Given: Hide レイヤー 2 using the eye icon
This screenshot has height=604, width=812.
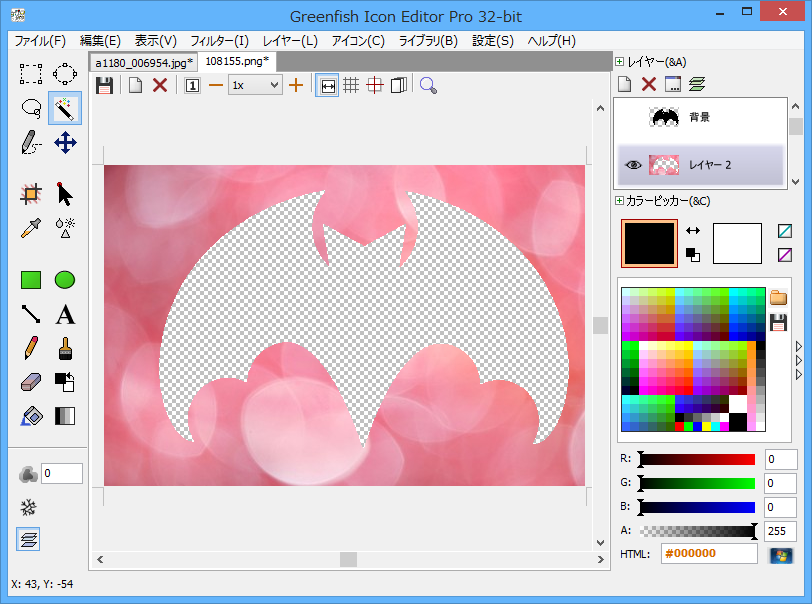Looking at the screenshot, I should 632,165.
